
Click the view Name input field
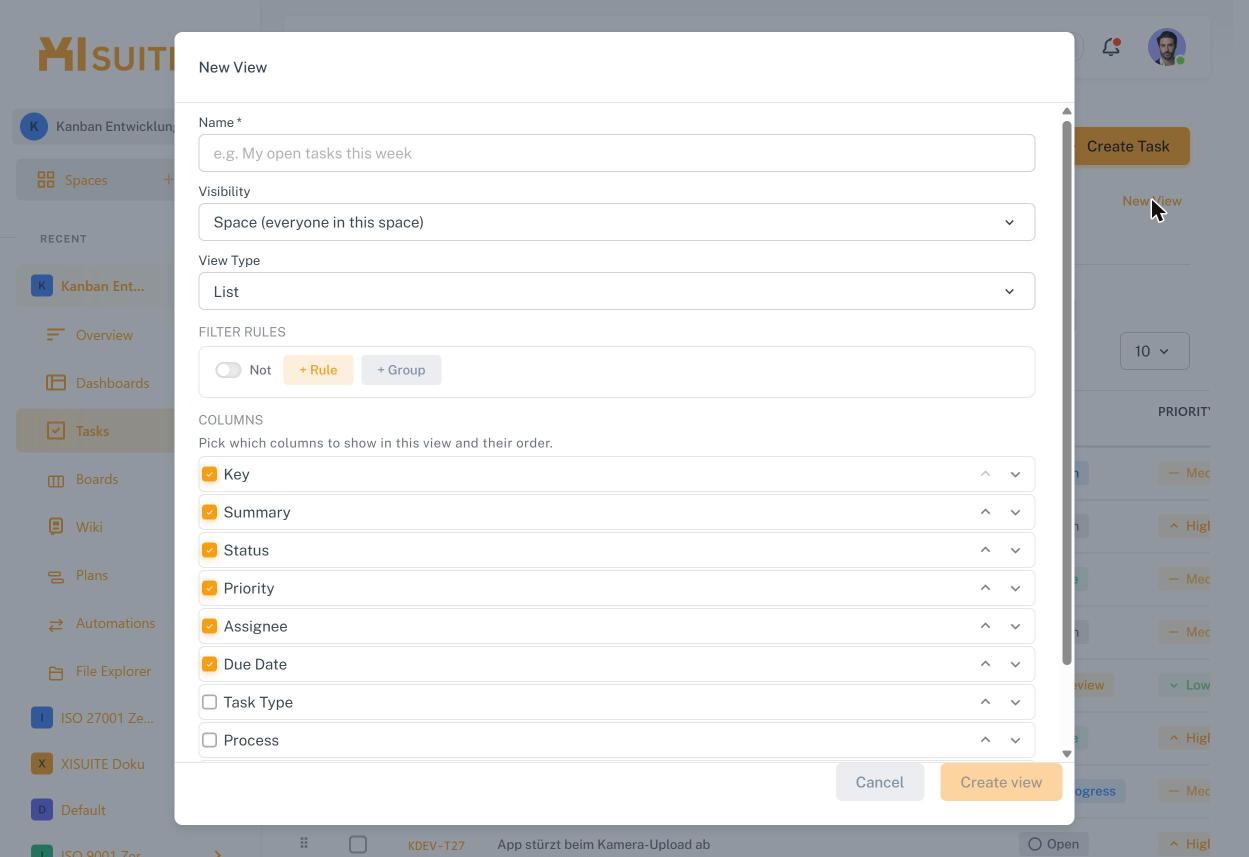click(616, 153)
